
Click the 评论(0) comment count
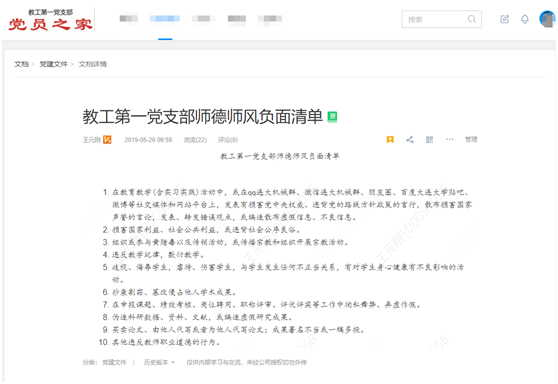228,140
